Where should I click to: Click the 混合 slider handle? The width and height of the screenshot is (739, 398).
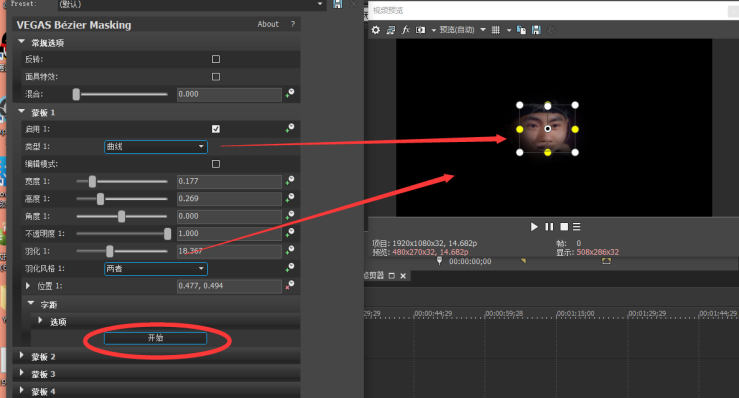[x=76, y=94]
